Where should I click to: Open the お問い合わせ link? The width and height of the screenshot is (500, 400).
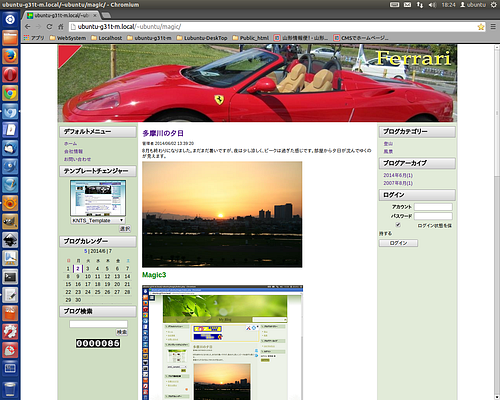pos(77,159)
